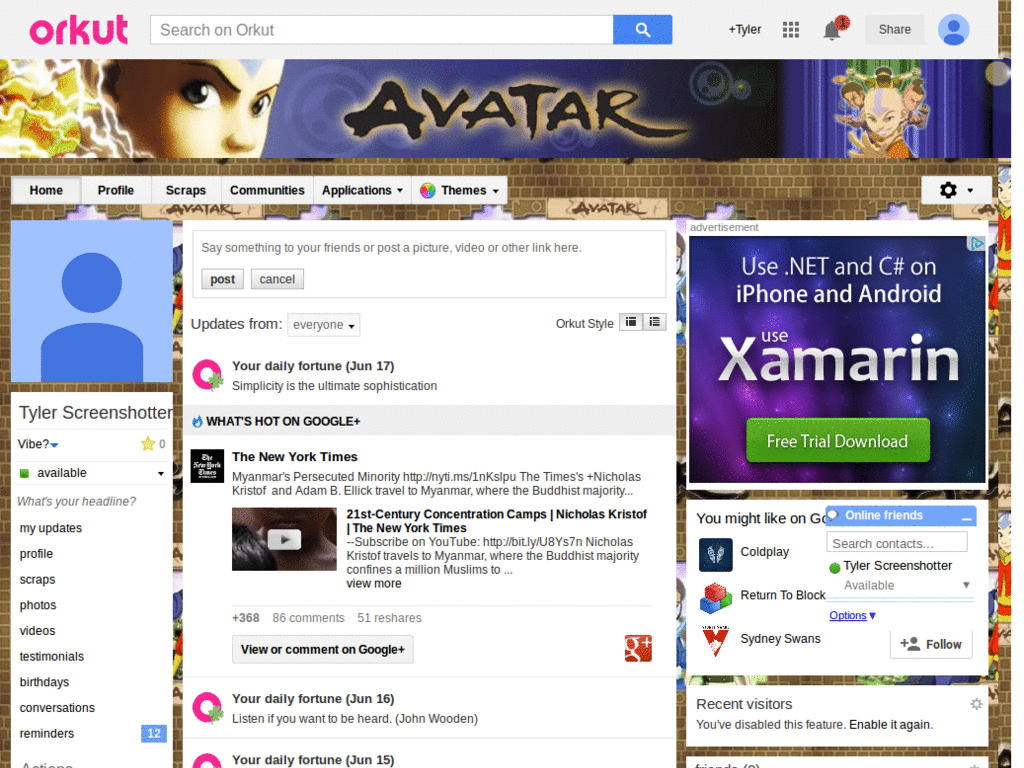The height and width of the screenshot is (768, 1024).
Task: Switch to the first Orkut Style view
Action: [x=631, y=322]
